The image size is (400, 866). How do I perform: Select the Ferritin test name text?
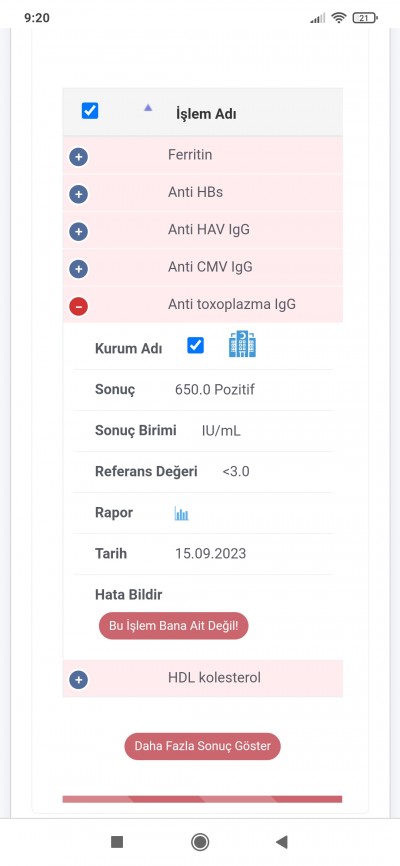pos(190,155)
